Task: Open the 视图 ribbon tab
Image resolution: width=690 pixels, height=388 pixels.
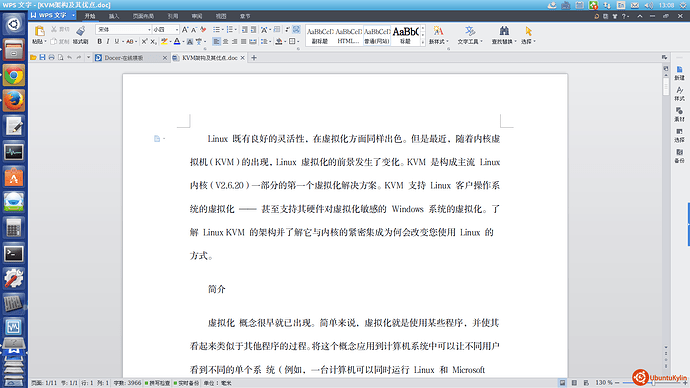Action: (x=221, y=16)
